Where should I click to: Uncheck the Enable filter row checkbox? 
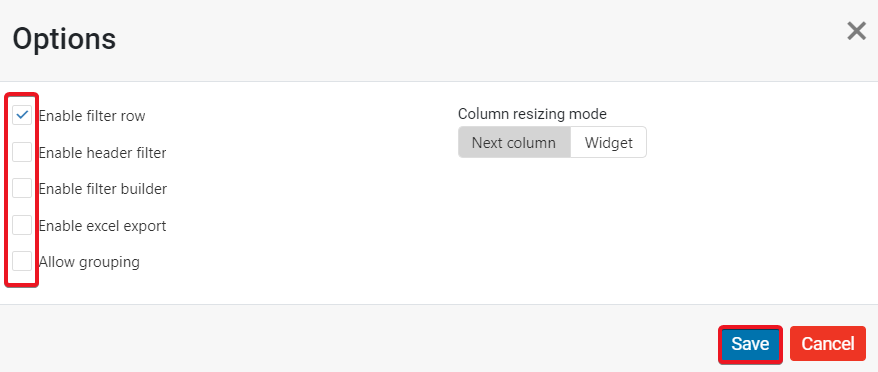[x=22, y=115]
